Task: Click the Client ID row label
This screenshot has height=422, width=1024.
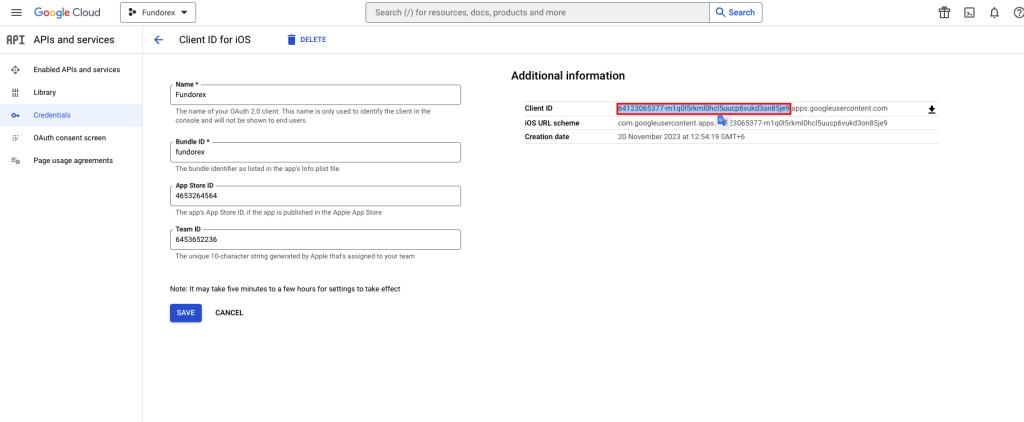Action: tap(539, 108)
